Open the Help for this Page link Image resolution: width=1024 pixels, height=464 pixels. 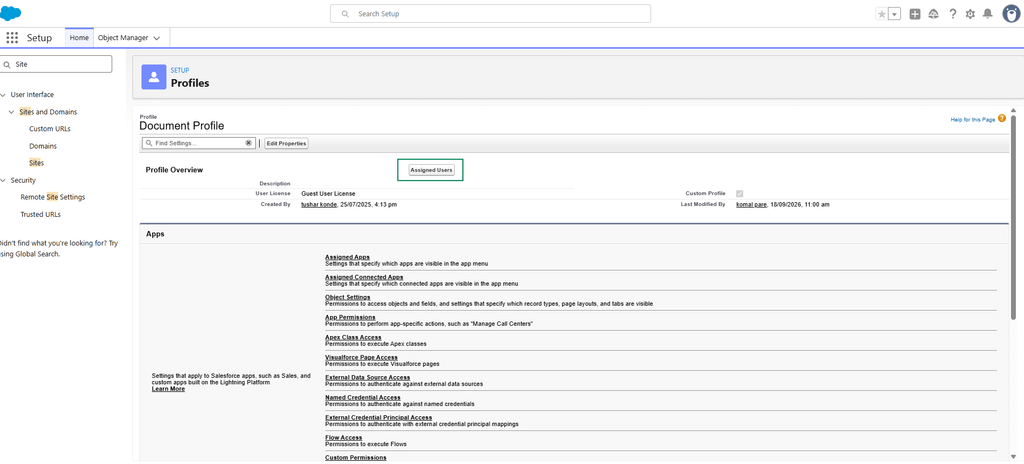[x=972, y=120]
